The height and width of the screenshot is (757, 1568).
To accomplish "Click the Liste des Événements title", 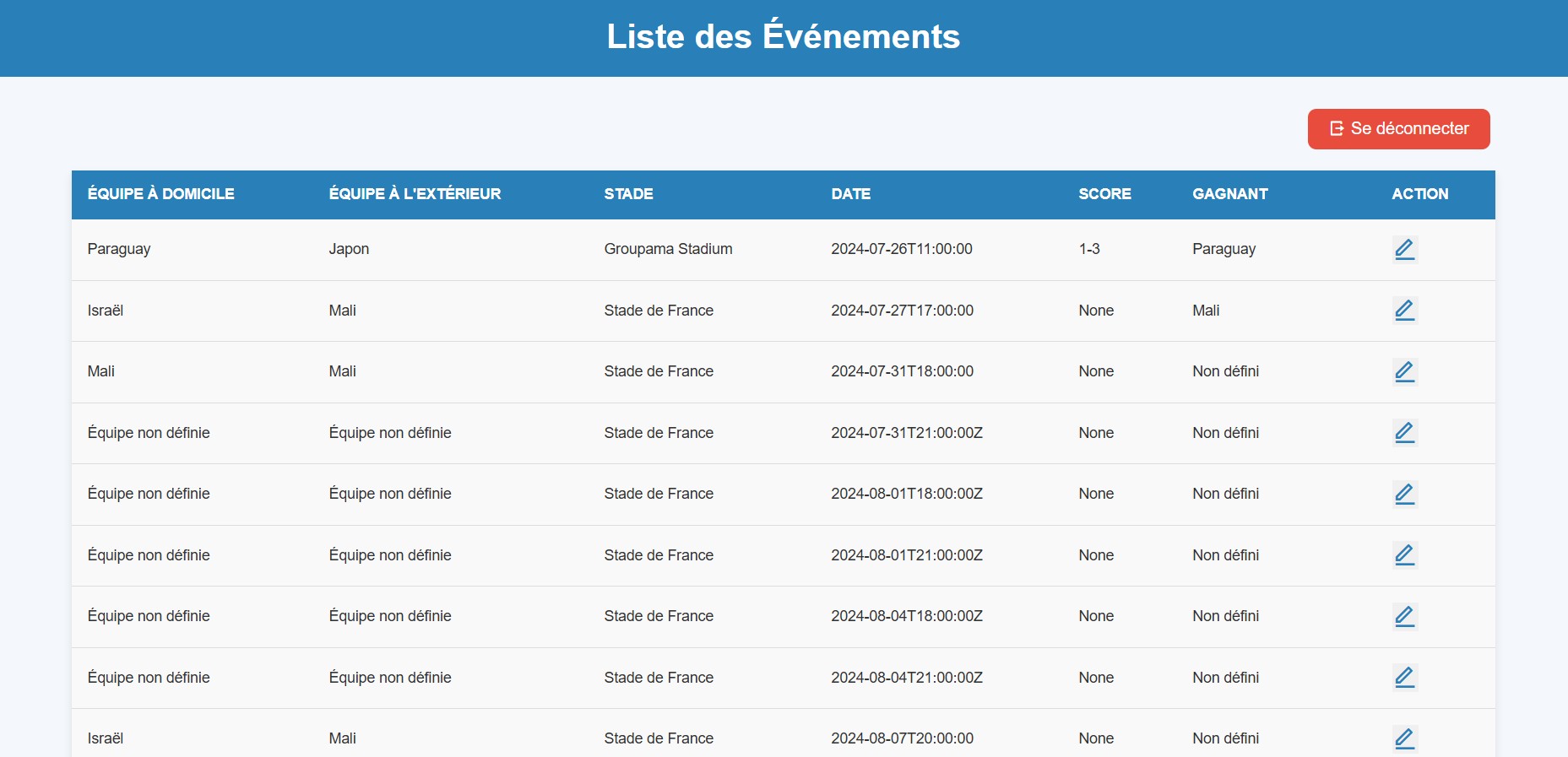I will click(784, 36).
